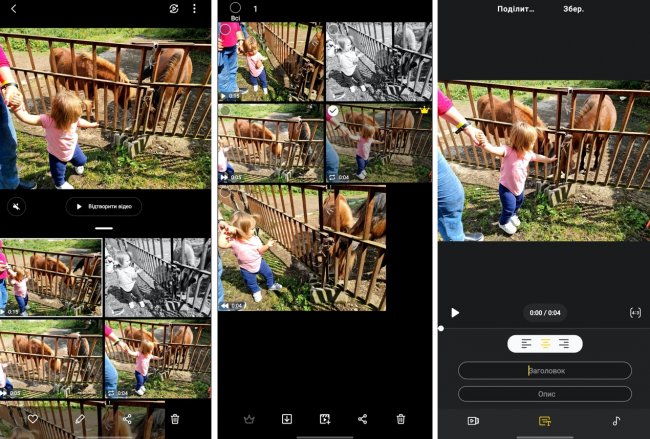This screenshot has height=439, width=650.
Task: Click the 'Збер.' save option
Action: click(x=573, y=9)
